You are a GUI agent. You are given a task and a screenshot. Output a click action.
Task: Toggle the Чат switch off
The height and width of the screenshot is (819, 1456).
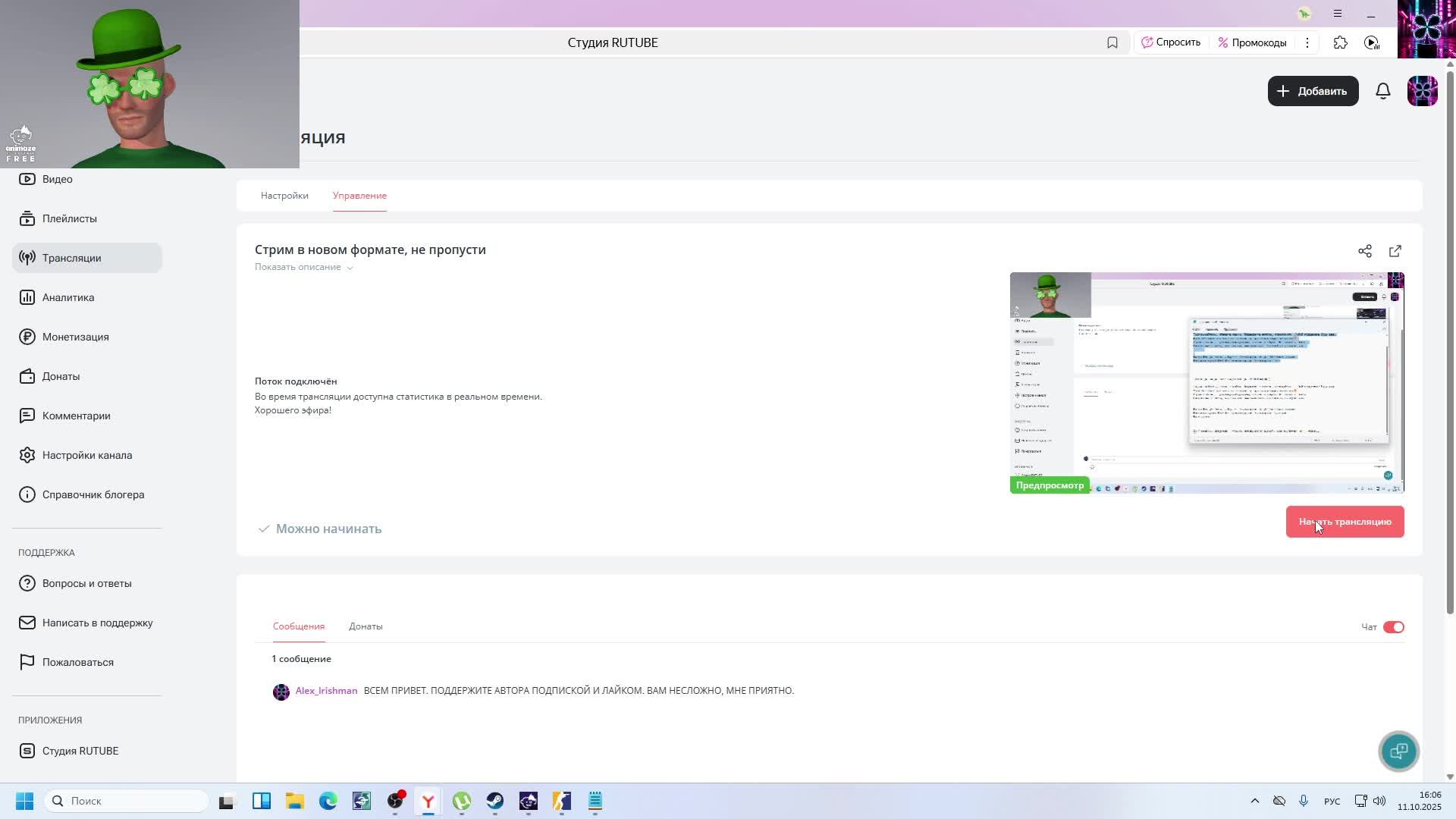(1393, 627)
